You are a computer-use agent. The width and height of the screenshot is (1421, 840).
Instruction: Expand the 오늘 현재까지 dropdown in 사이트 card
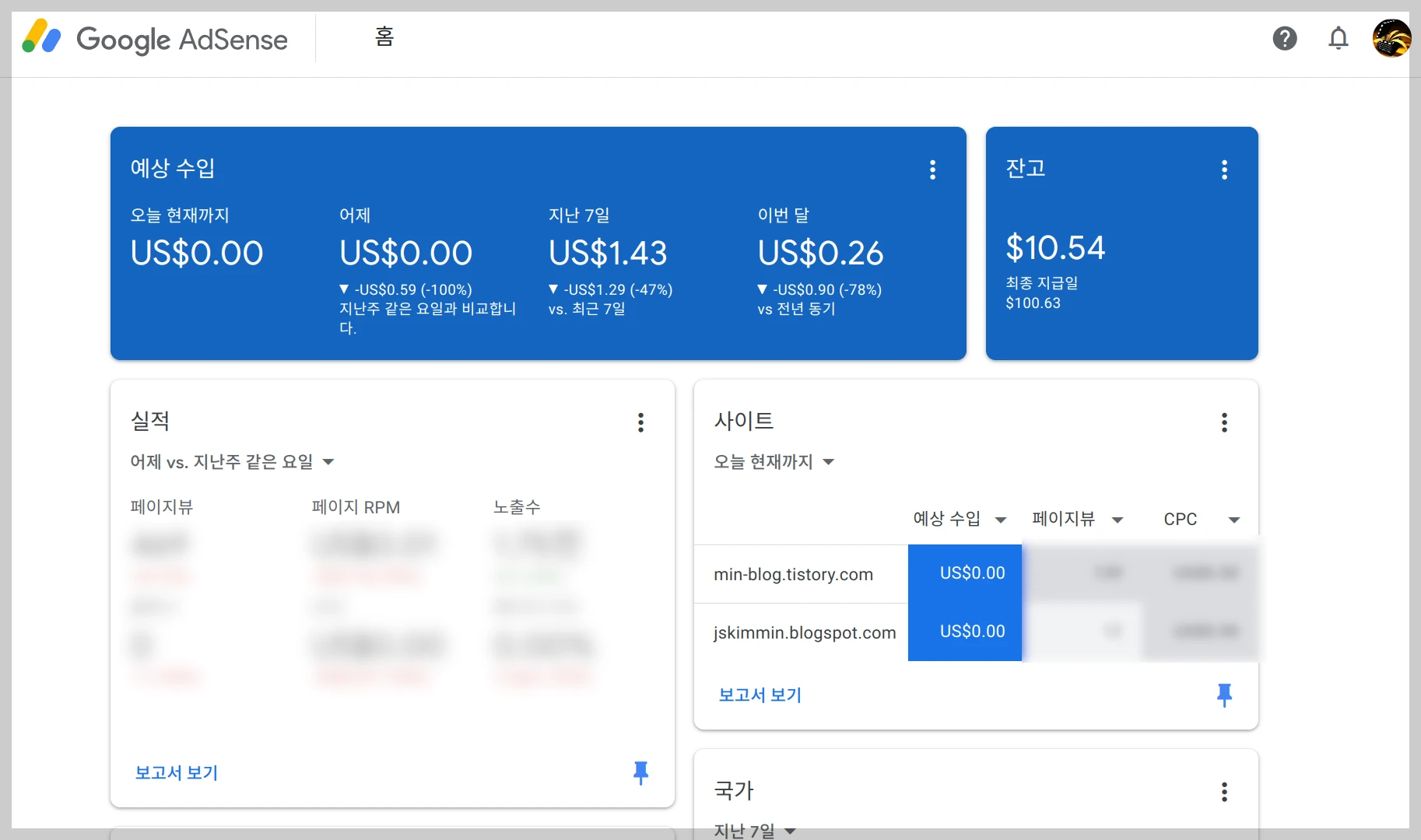pos(774,462)
